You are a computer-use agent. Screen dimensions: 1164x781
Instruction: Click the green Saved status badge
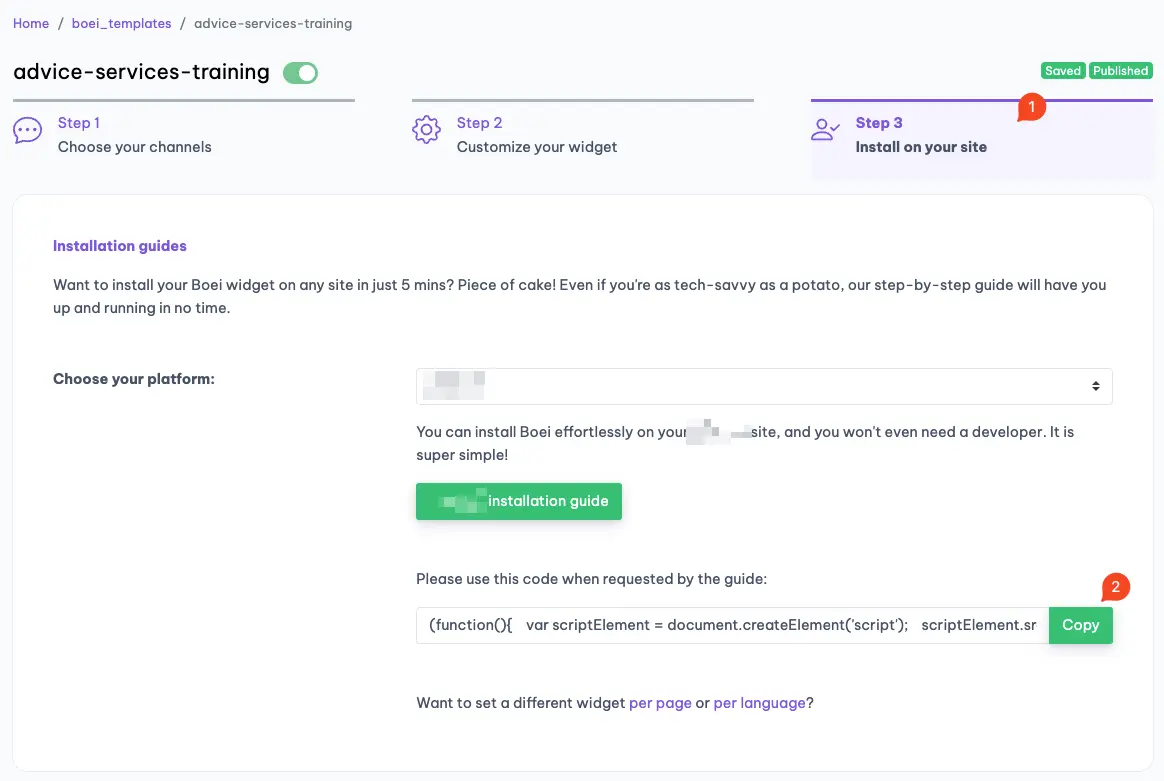click(1063, 71)
